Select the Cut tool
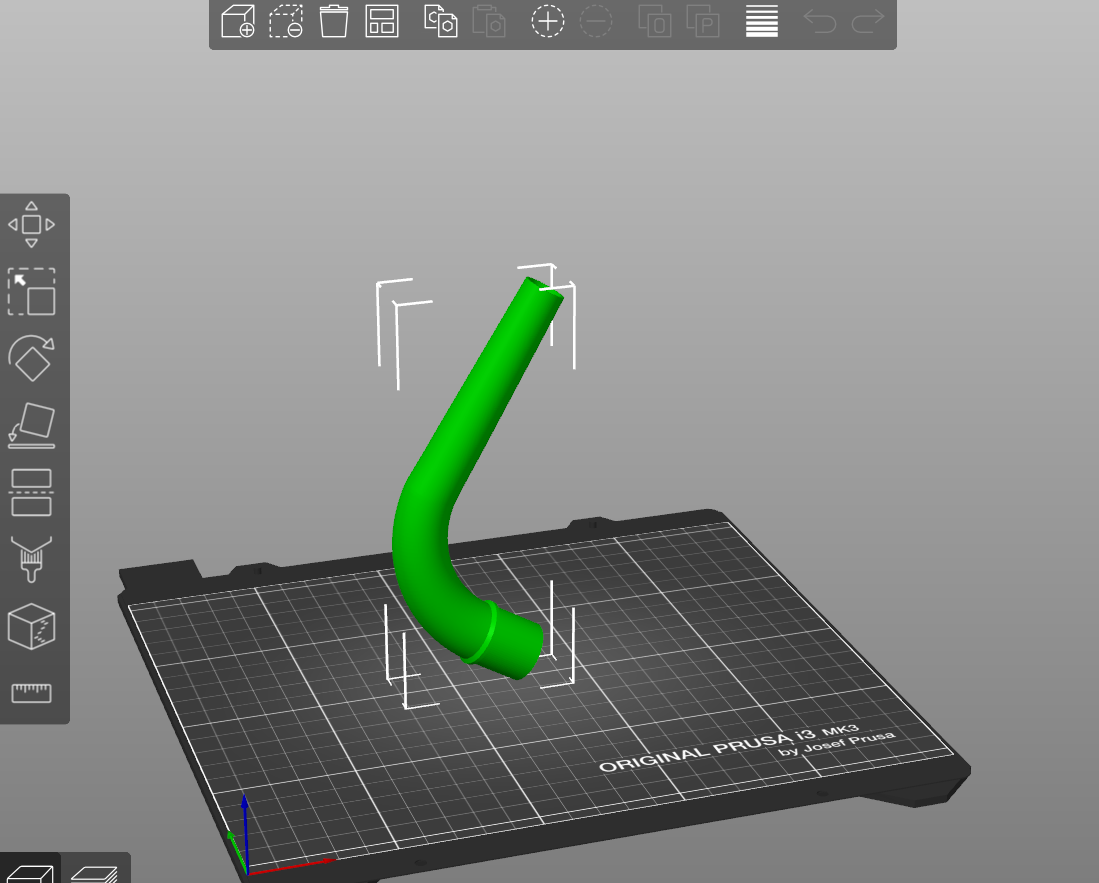The height and width of the screenshot is (883, 1099). point(32,492)
